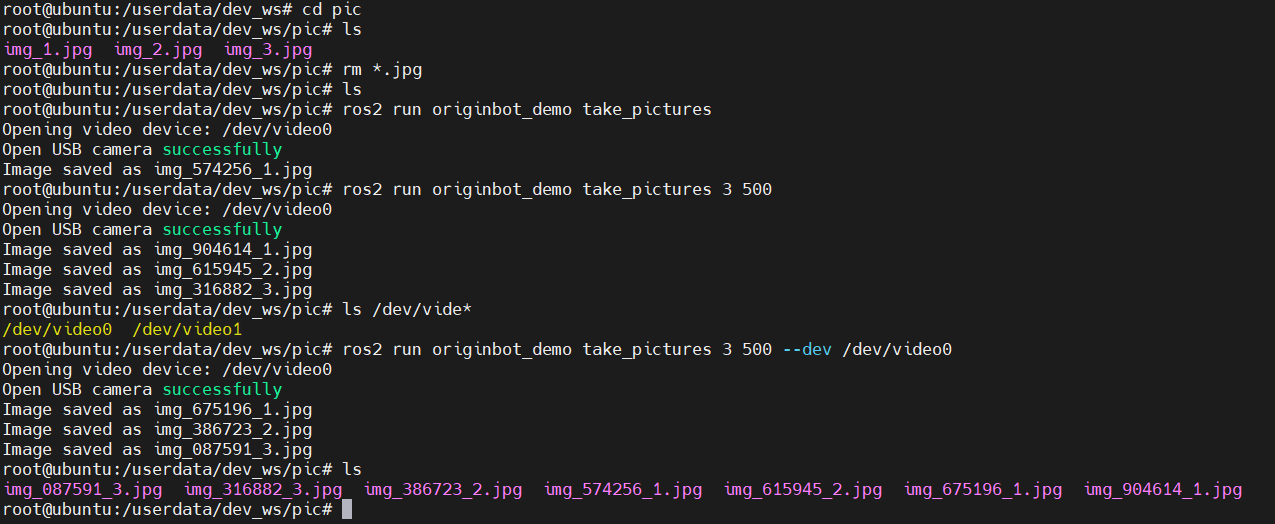
Task: Click the terminal cursor block at last prompt
Action: (347, 510)
